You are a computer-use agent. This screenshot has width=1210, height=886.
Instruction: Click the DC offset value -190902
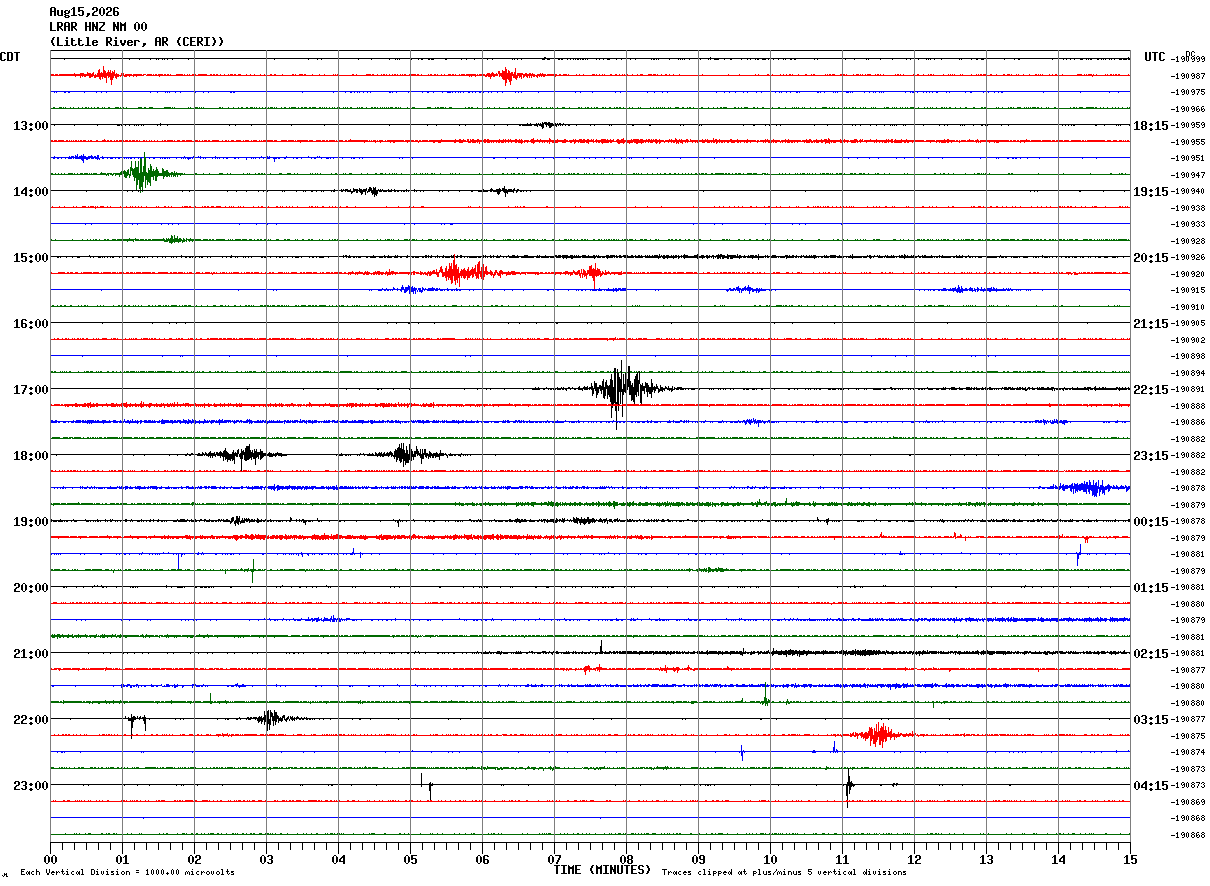(x=1187, y=340)
